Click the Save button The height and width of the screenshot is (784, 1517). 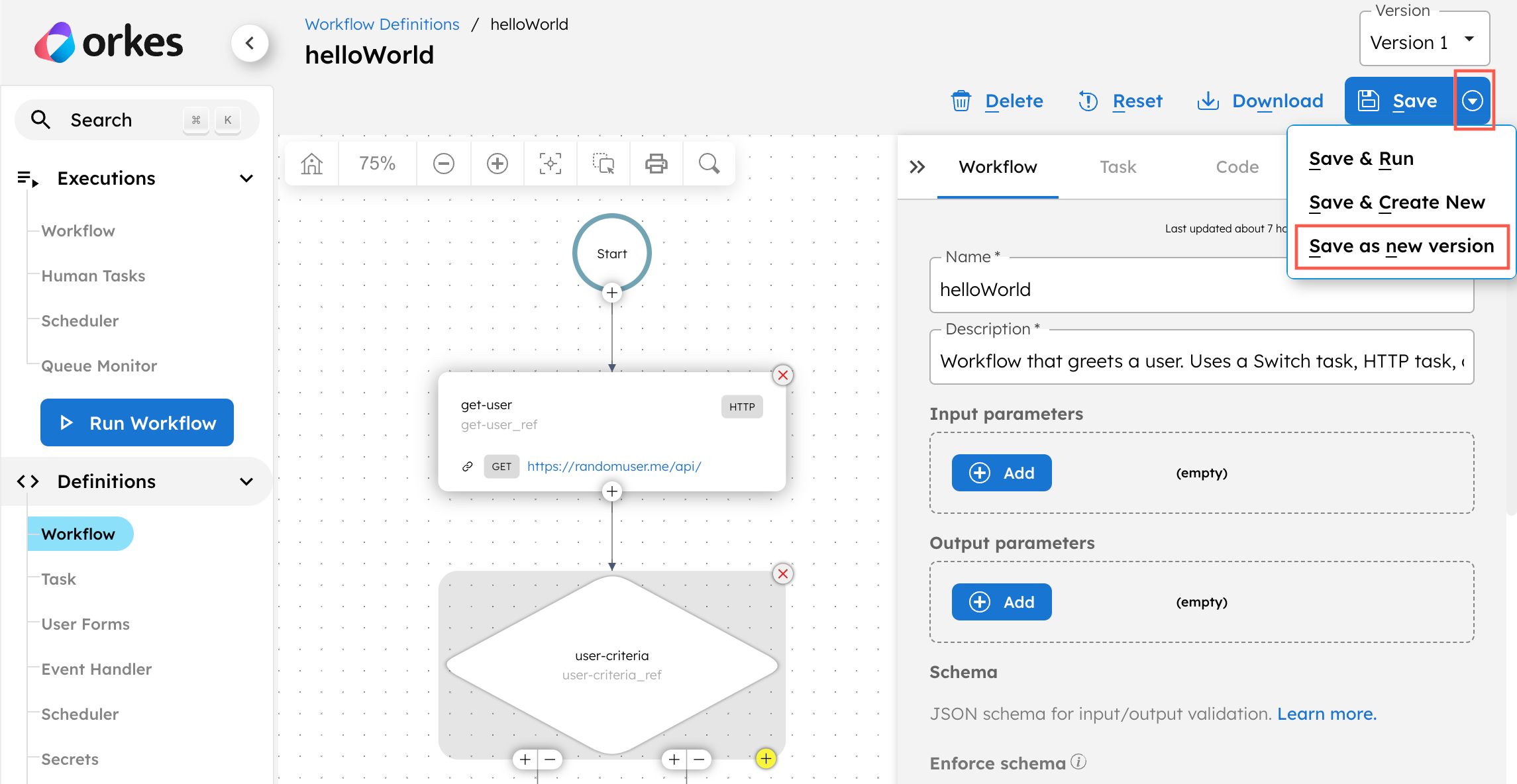(x=1399, y=101)
